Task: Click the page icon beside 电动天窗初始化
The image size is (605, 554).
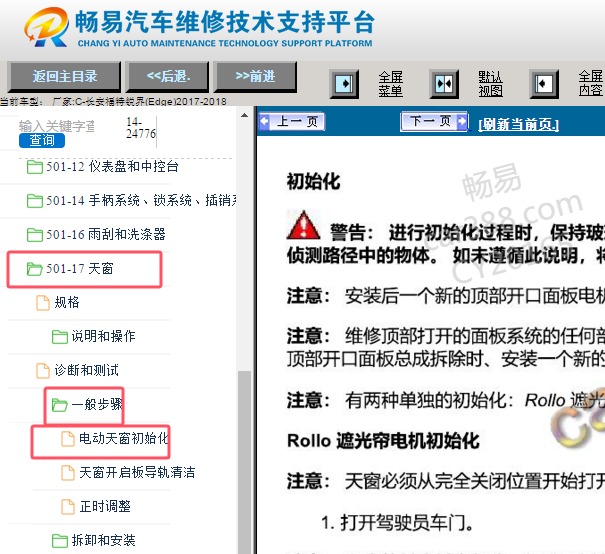Action: [x=68, y=439]
